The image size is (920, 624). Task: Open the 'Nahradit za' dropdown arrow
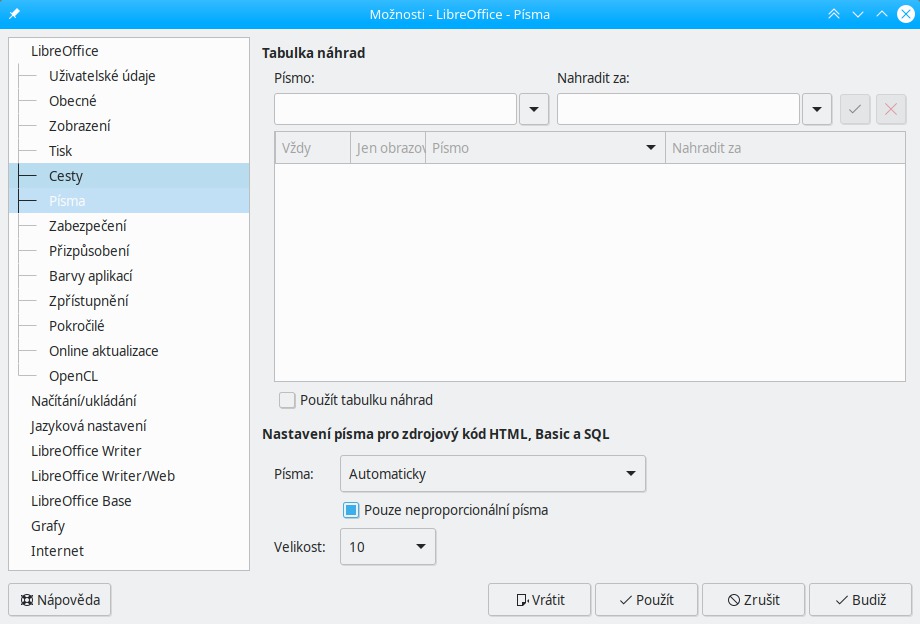coord(817,109)
